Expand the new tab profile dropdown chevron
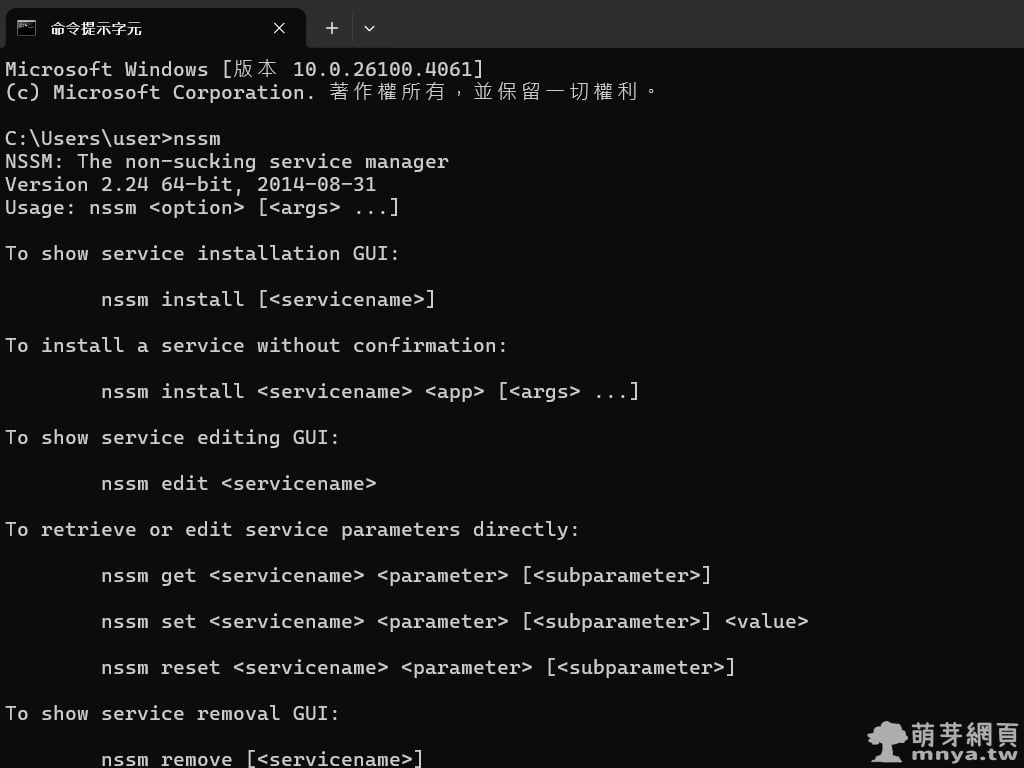The height and width of the screenshot is (768, 1024). [x=369, y=28]
